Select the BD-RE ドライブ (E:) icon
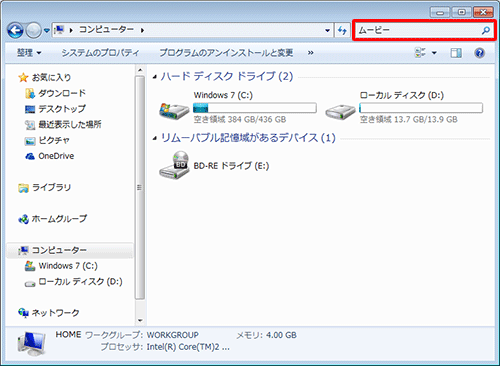Screen dimensions: 500x366 [x=174, y=165]
